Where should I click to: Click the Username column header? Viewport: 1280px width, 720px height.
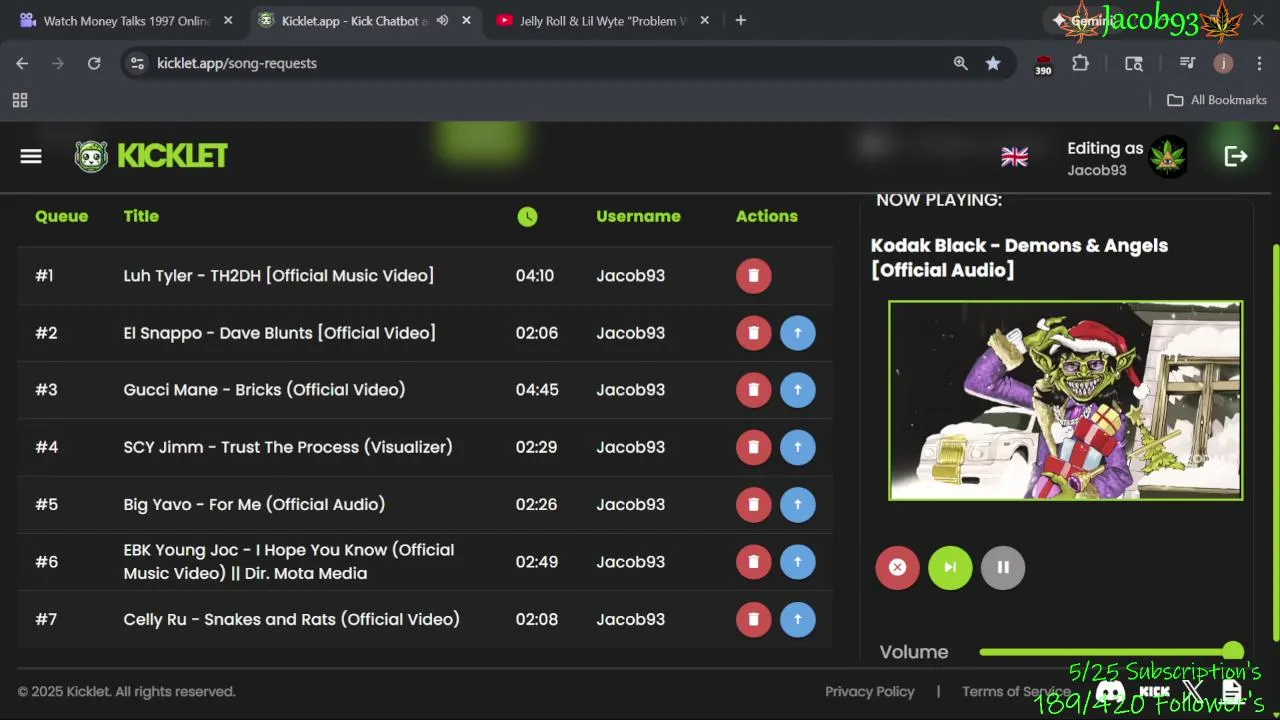click(x=638, y=216)
